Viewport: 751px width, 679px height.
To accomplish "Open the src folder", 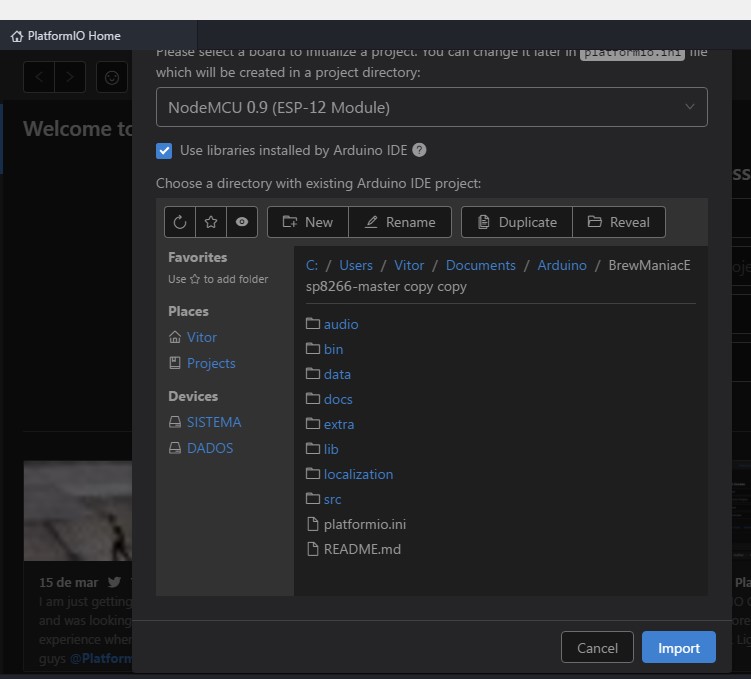I will point(332,499).
